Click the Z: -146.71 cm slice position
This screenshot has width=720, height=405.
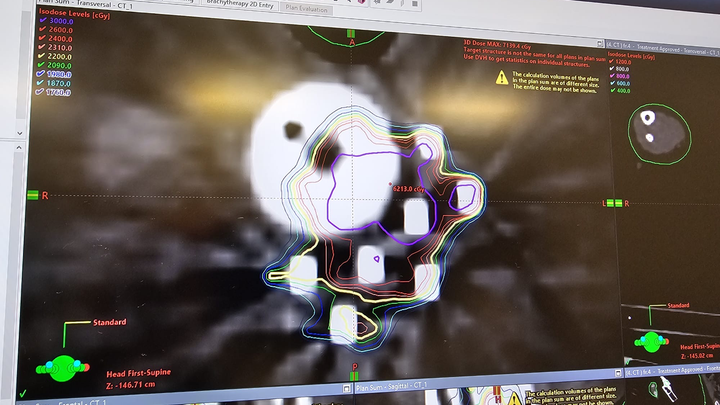click(x=130, y=385)
